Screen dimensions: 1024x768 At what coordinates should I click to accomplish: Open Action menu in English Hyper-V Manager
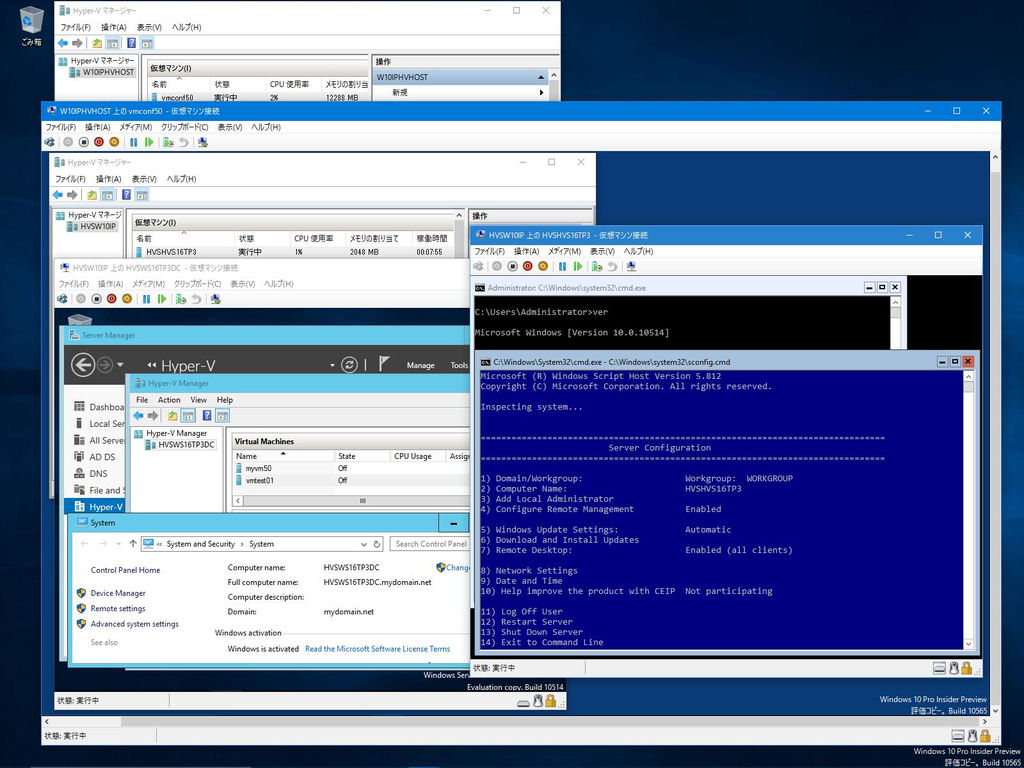coord(168,400)
